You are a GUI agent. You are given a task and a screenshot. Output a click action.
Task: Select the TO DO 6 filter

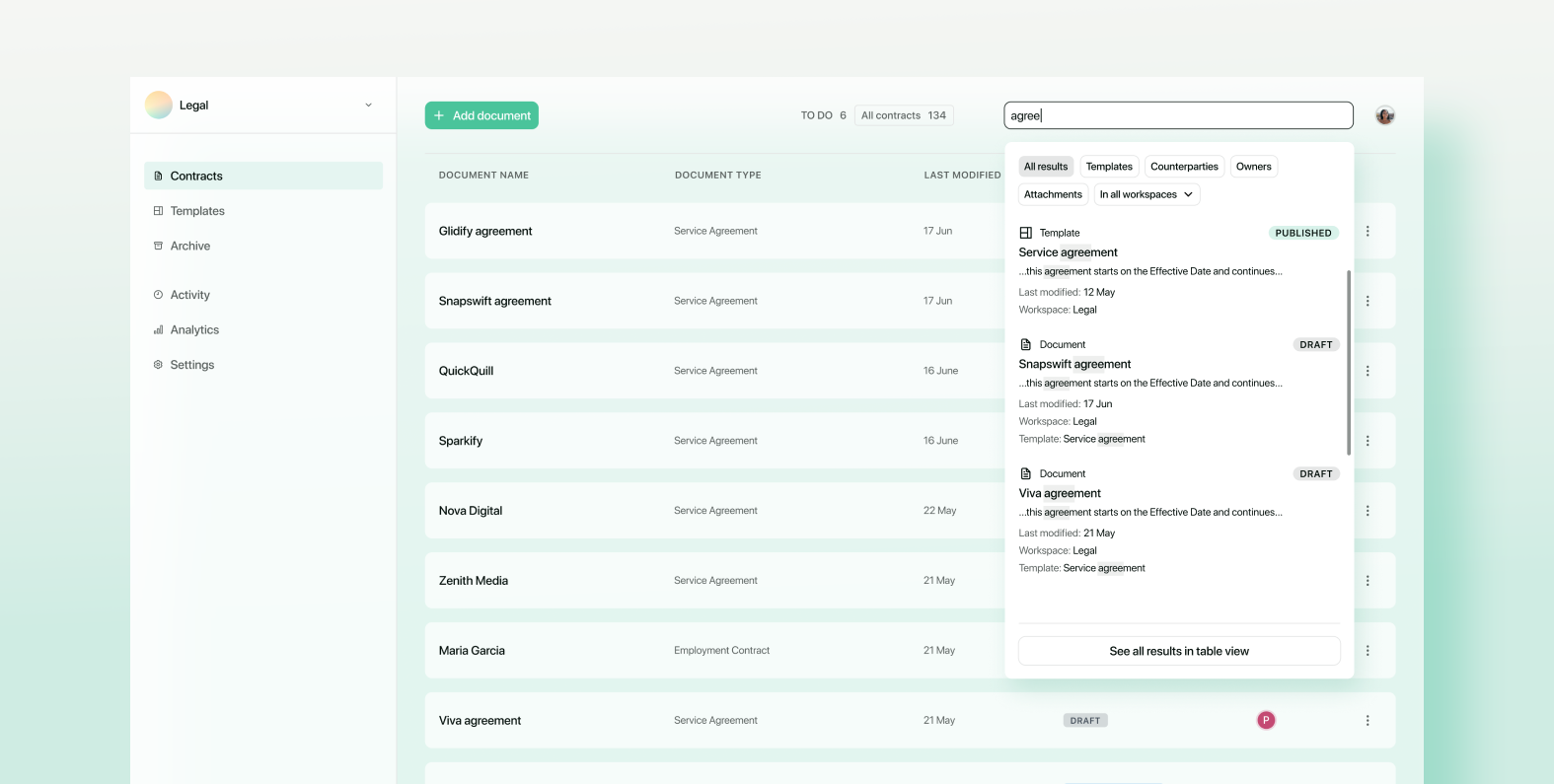pos(824,115)
